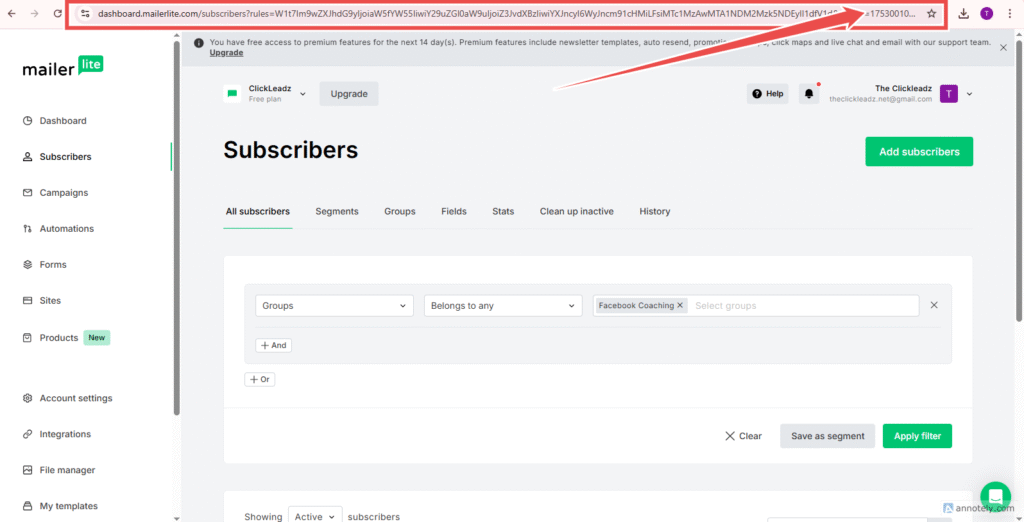Image resolution: width=1024 pixels, height=522 pixels.
Task: Dismiss the premium features banner
Action: point(1003,47)
